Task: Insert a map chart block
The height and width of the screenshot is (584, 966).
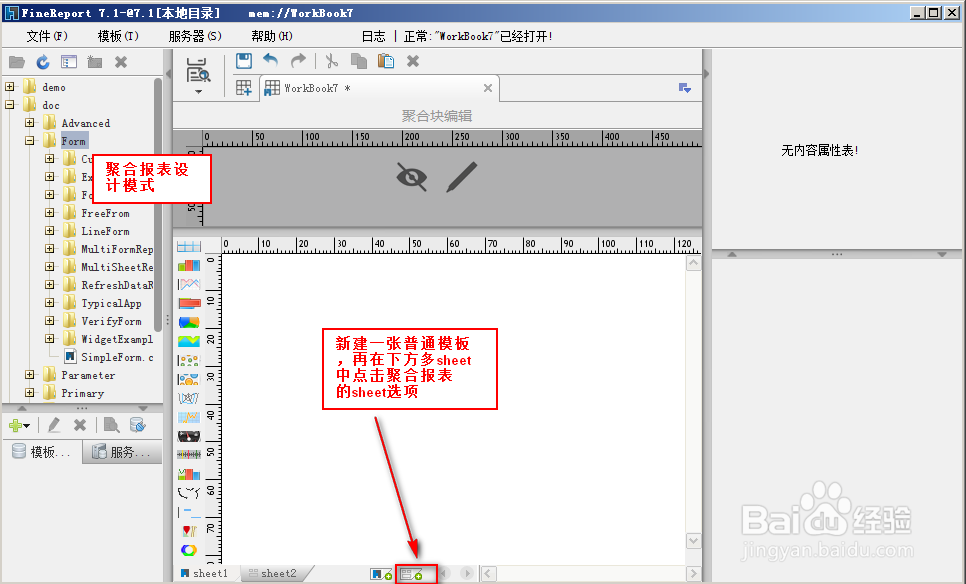Action: 189,493
